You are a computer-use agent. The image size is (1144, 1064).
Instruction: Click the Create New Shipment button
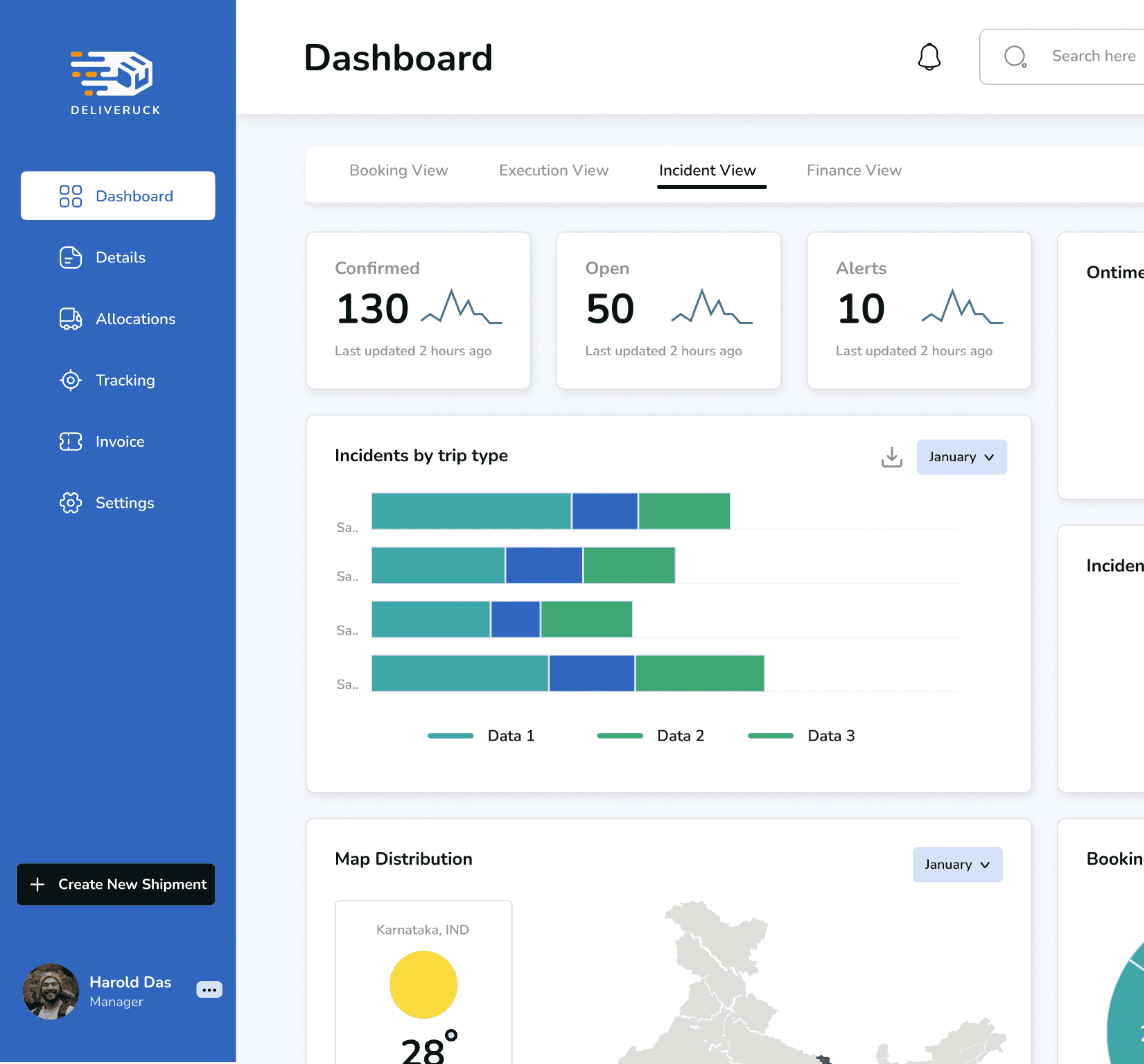(116, 884)
